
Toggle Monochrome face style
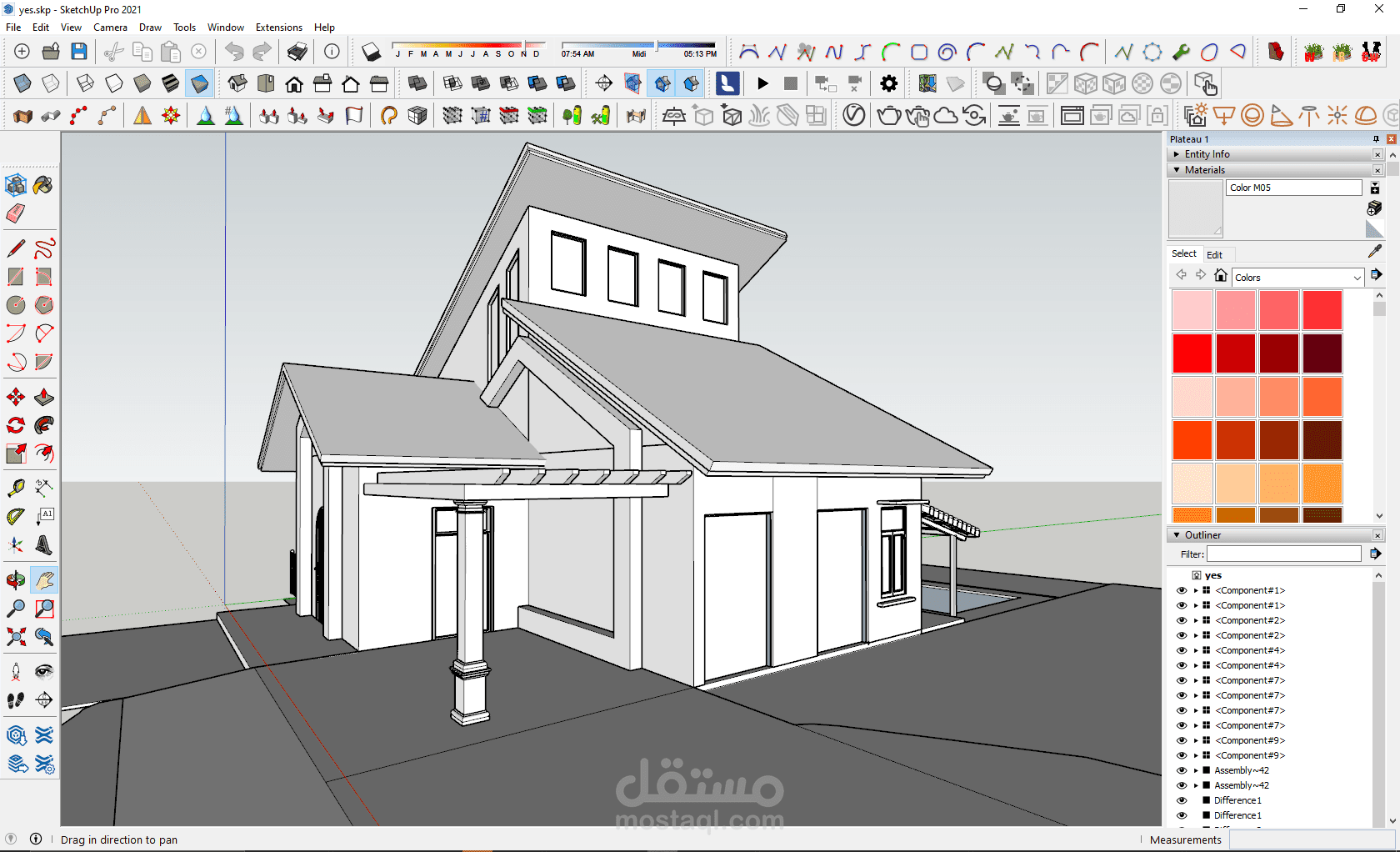point(200,83)
